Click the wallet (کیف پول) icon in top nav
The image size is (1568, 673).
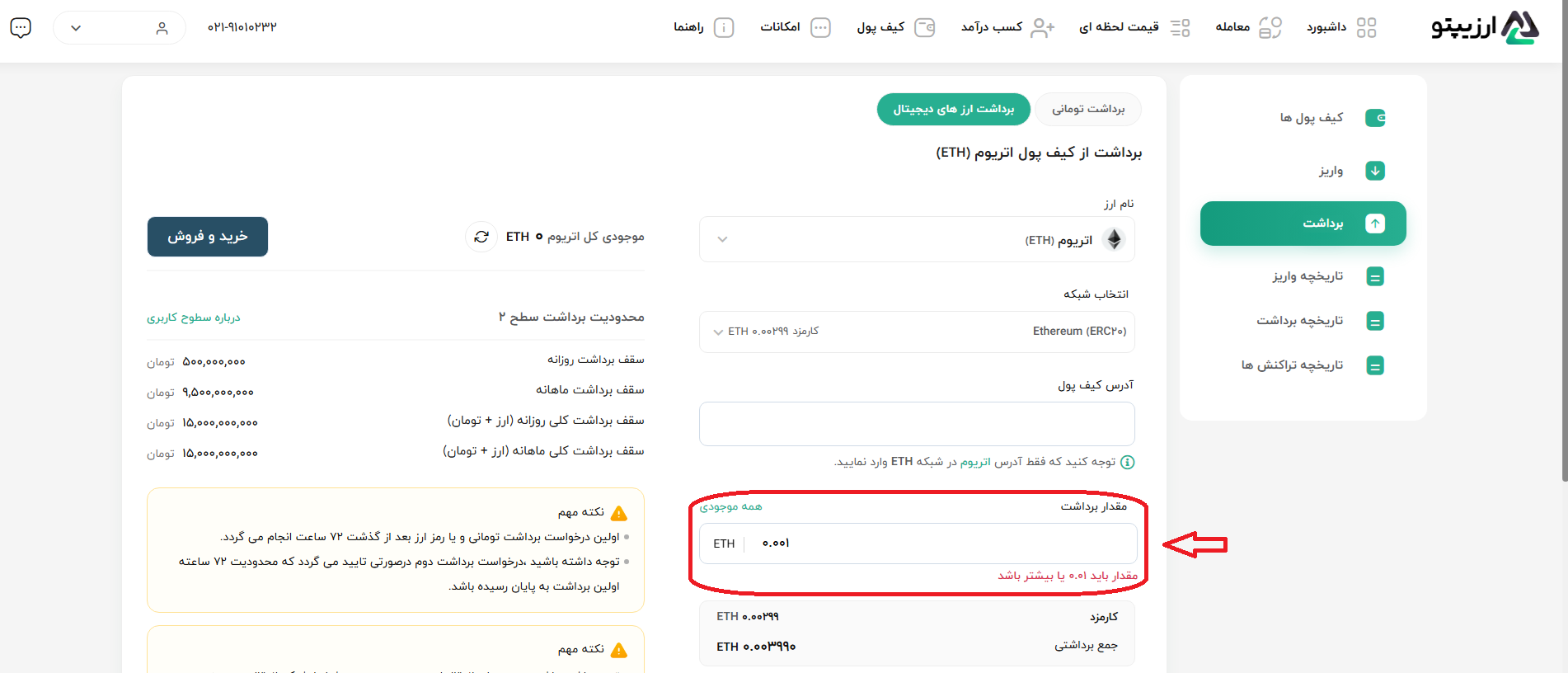click(x=925, y=27)
